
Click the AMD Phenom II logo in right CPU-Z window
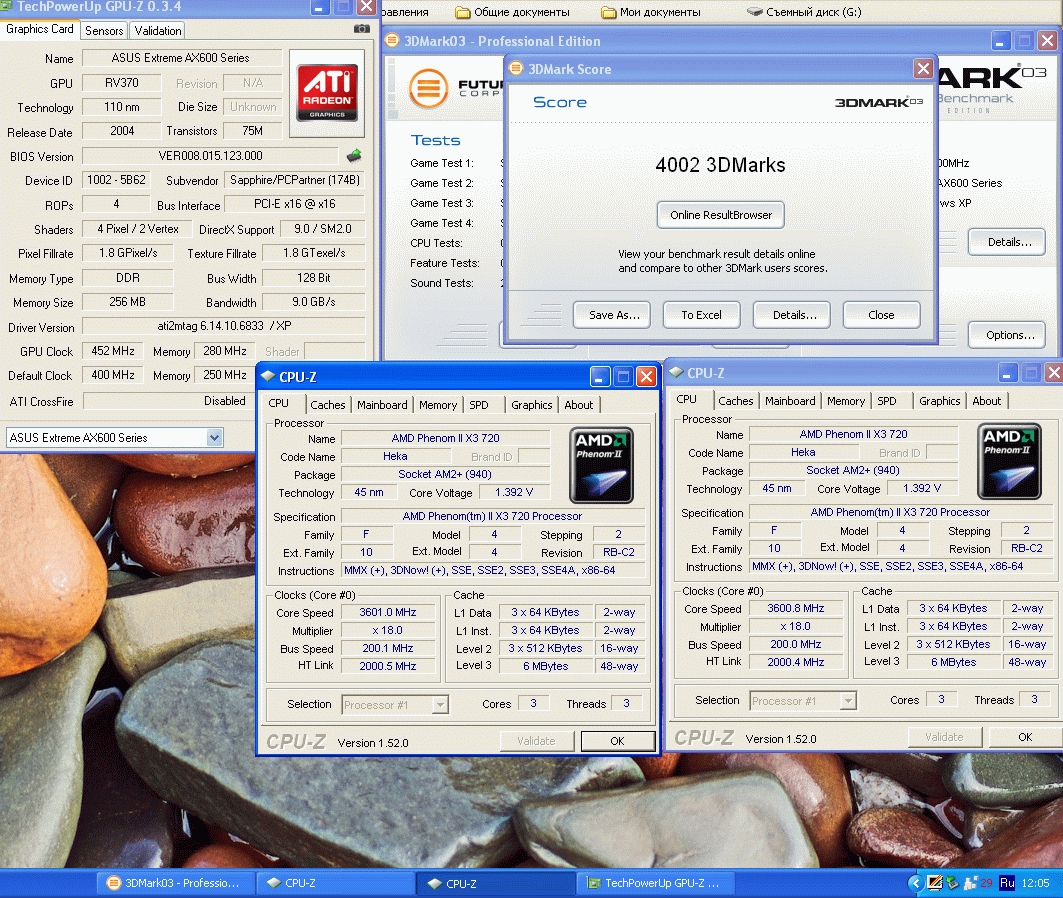pos(1009,461)
